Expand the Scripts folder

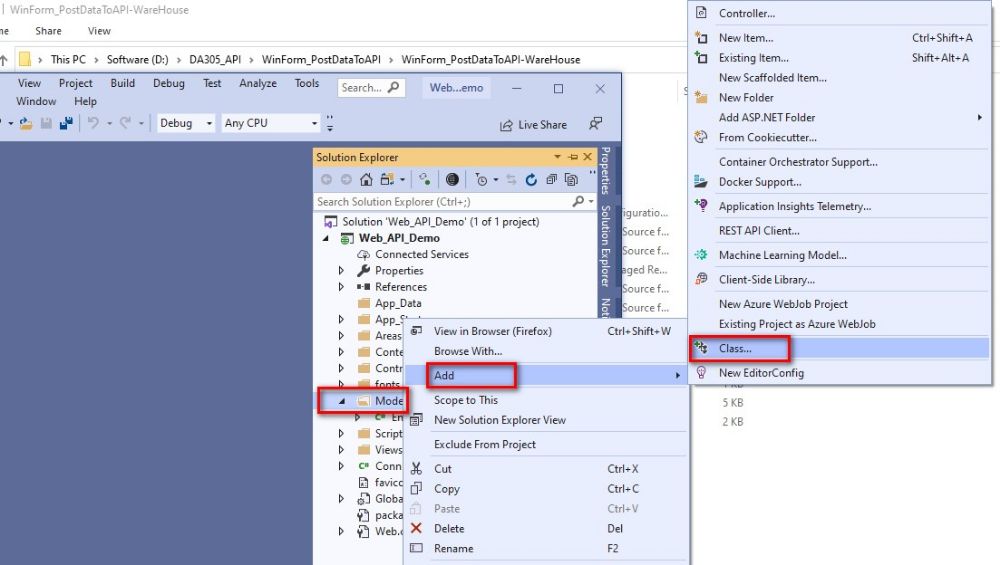pyautogui.click(x=341, y=434)
